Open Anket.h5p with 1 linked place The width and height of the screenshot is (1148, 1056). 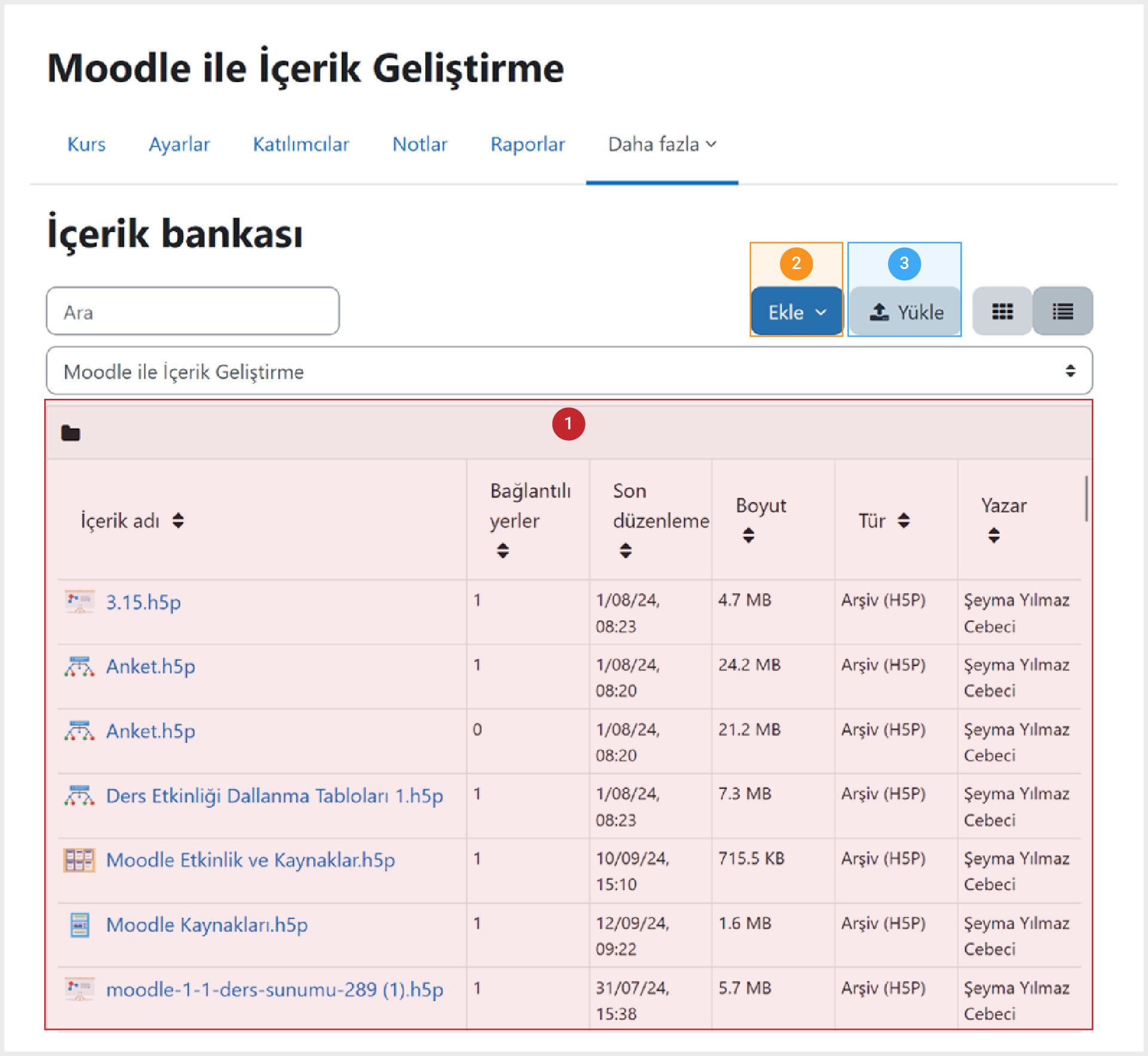(151, 666)
